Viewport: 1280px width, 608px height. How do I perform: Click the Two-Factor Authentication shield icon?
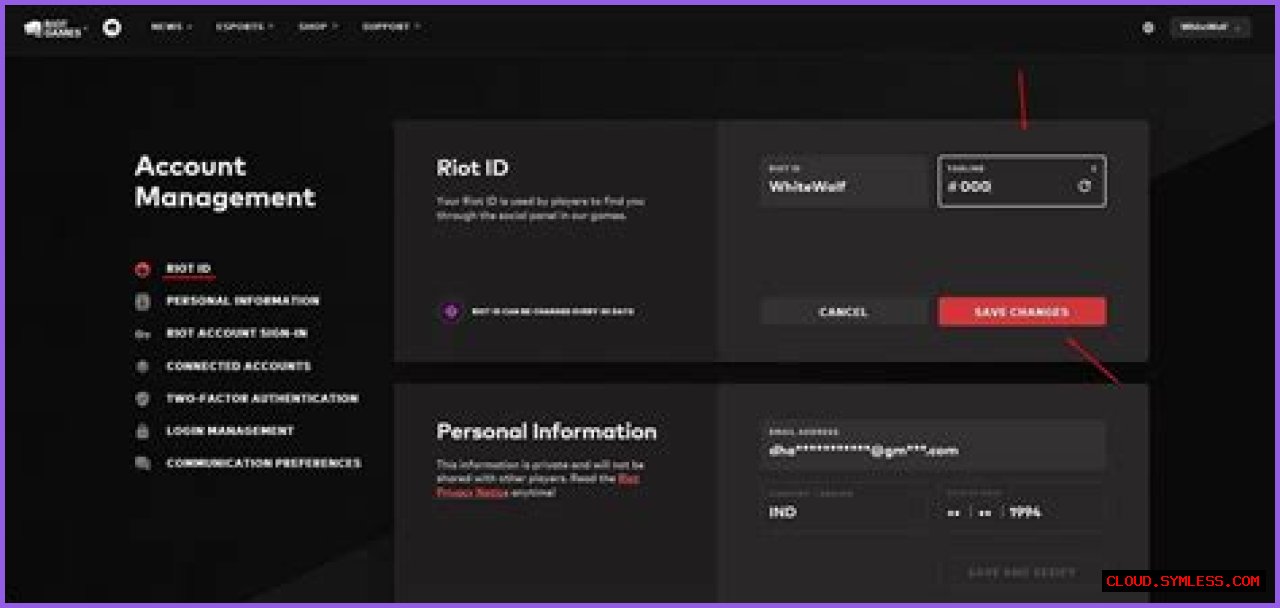click(x=143, y=398)
